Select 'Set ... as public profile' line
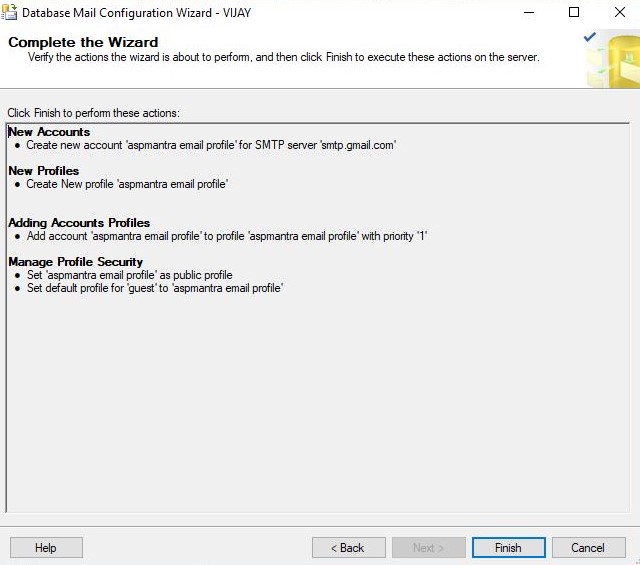 pos(130,275)
